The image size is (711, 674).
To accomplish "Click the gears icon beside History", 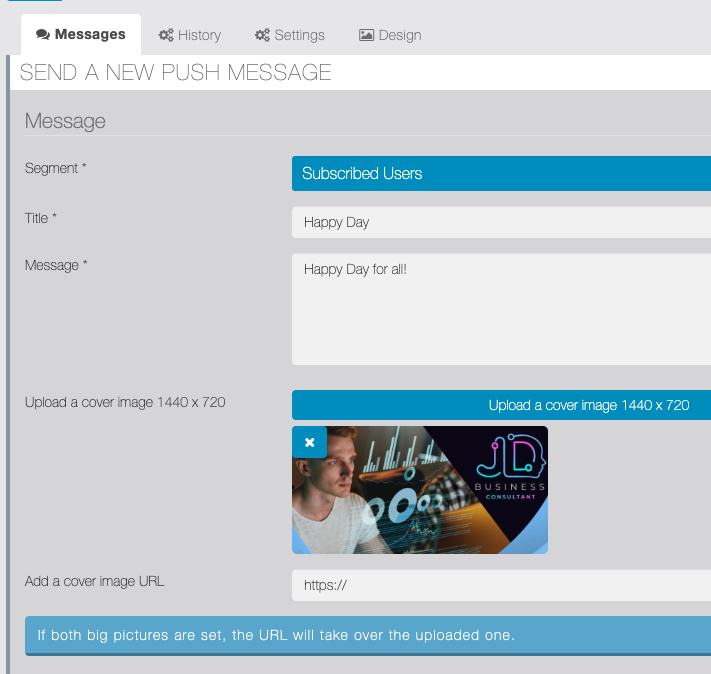I will pyautogui.click(x=166, y=35).
